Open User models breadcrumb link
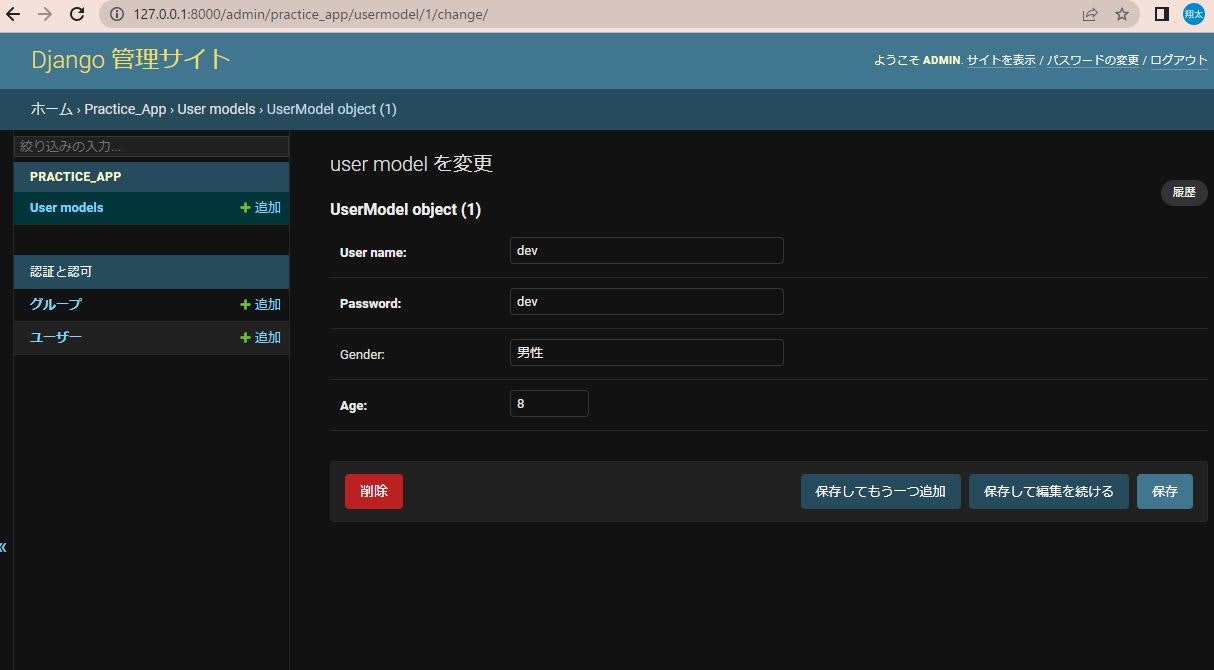This screenshot has height=670, width=1214. [216, 109]
